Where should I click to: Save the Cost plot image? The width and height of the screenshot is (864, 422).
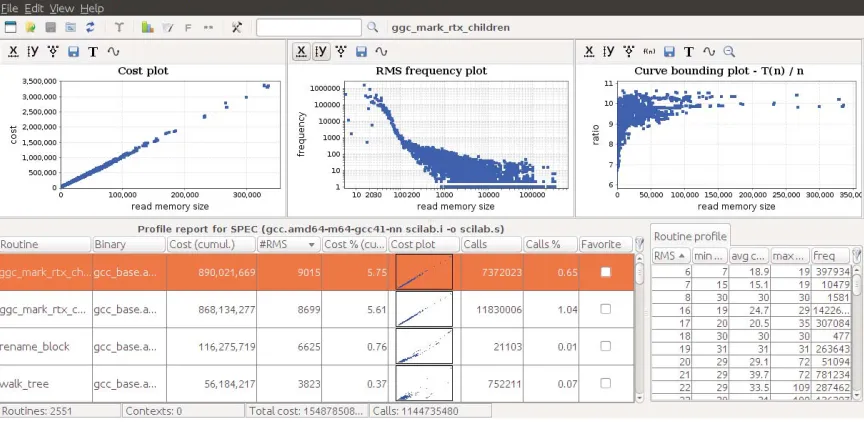73,52
